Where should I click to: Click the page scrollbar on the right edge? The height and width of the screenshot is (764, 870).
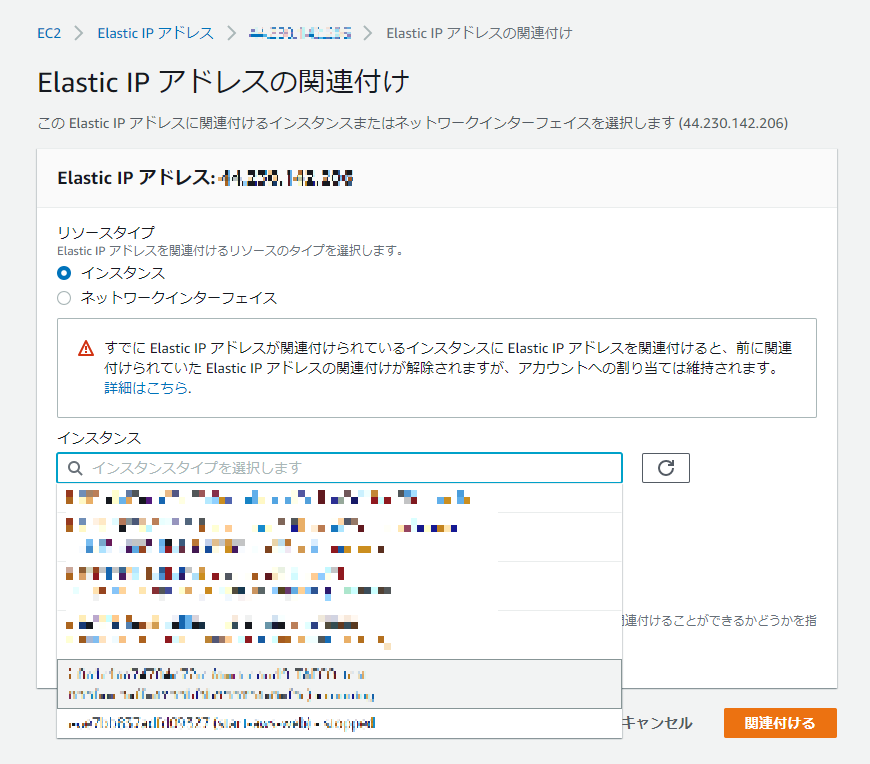click(865, 380)
